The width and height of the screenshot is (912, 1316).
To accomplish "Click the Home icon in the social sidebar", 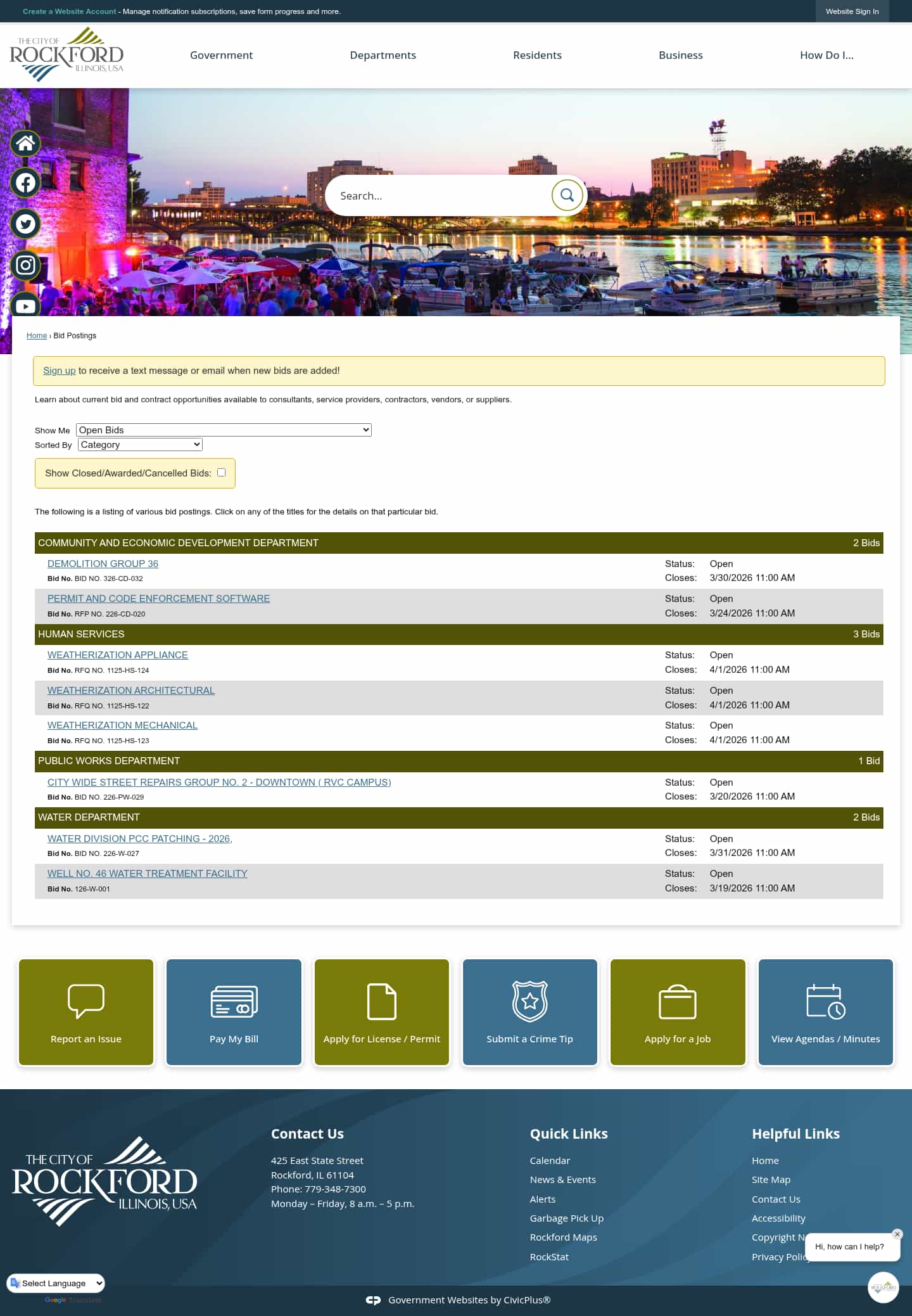I will pyautogui.click(x=25, y=144).
